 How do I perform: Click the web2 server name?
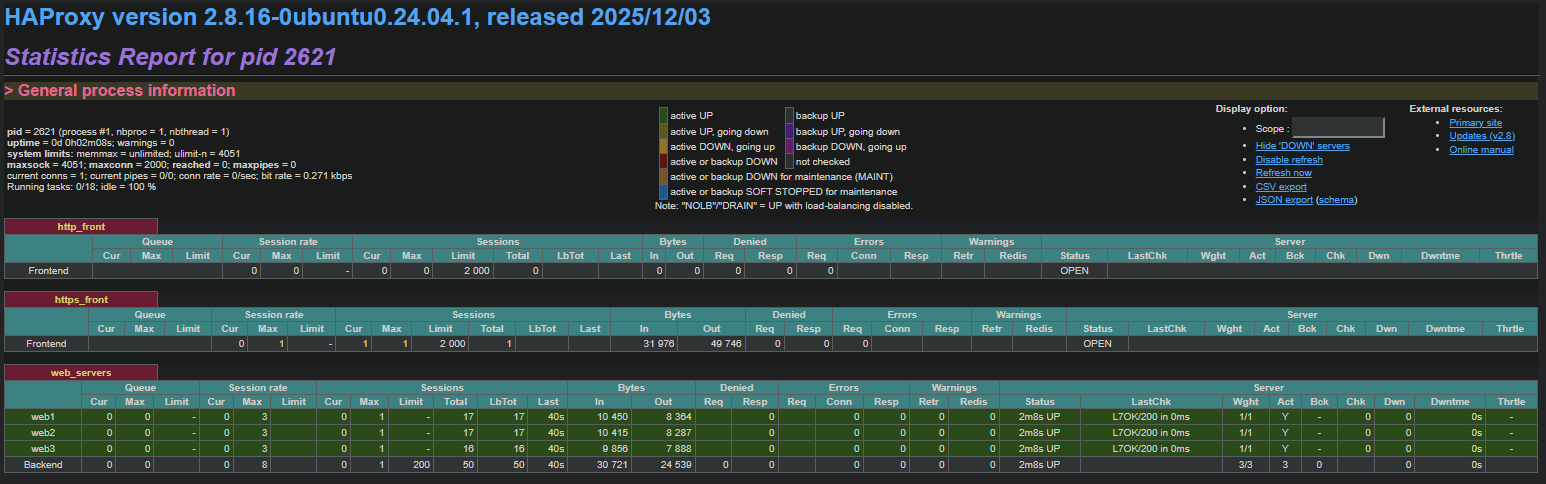(42, 433)
